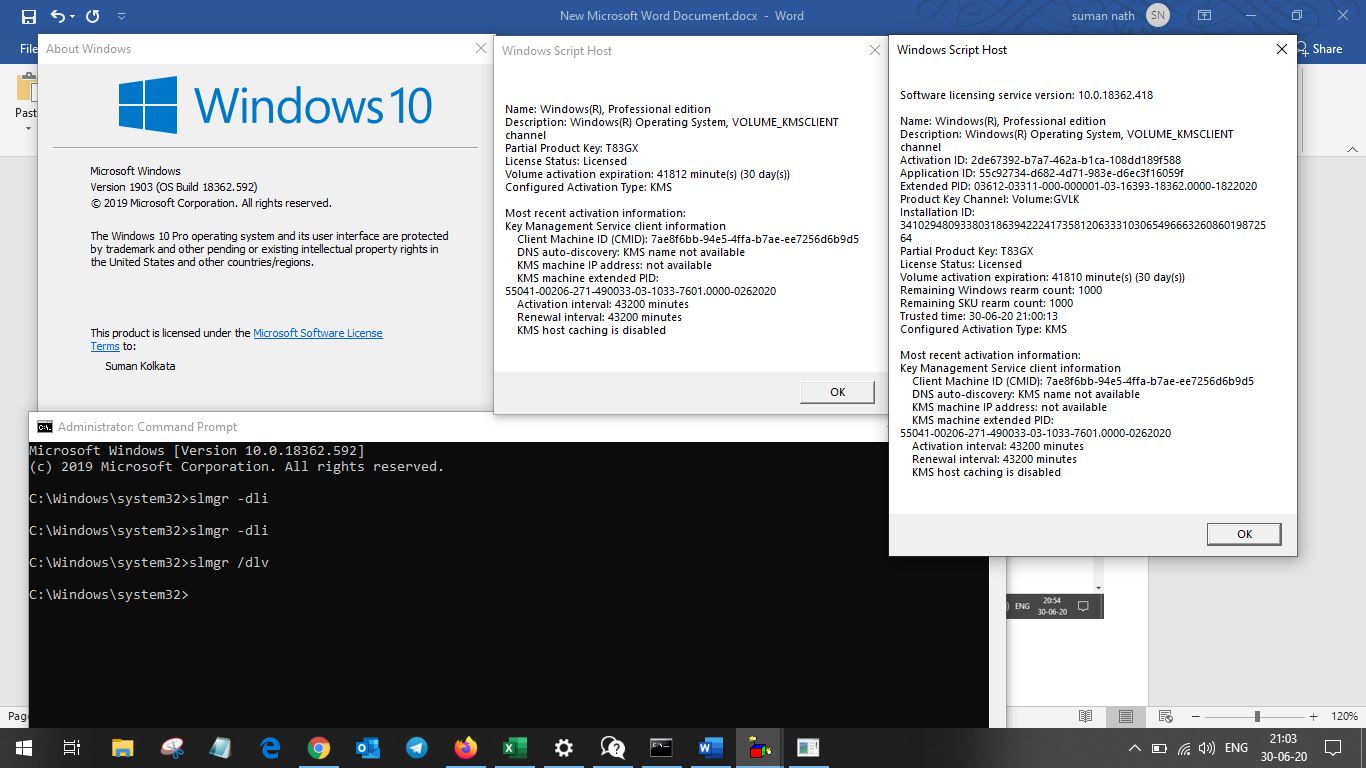Click the zoom in plus button
This screenshot has width=1366, height=768.
click(1313, 716)
